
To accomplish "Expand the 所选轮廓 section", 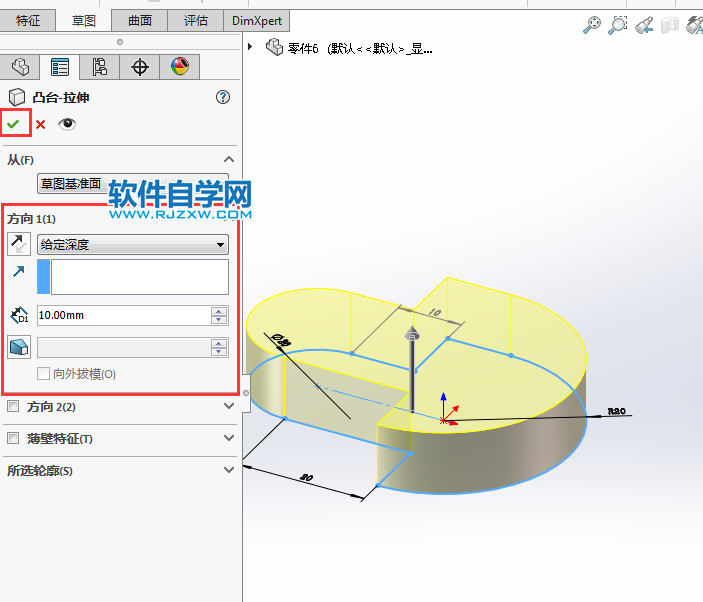I will coord(229,470).
